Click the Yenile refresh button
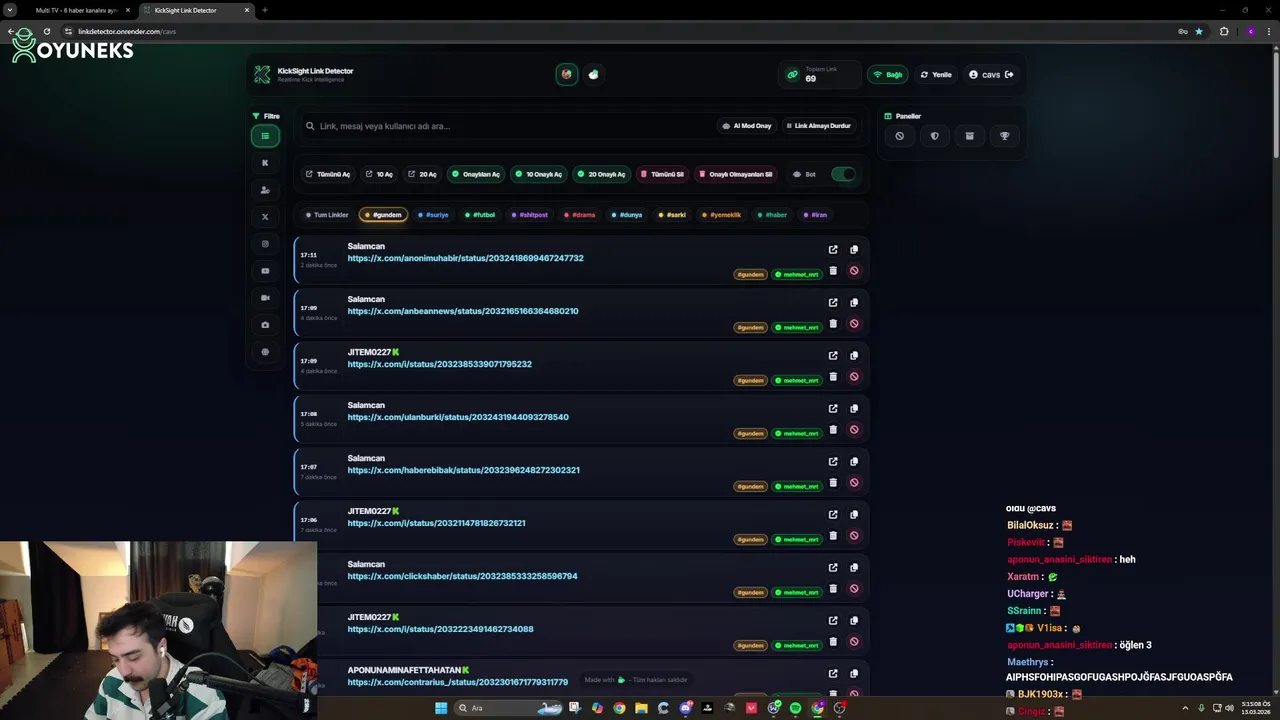 [936, 75]
